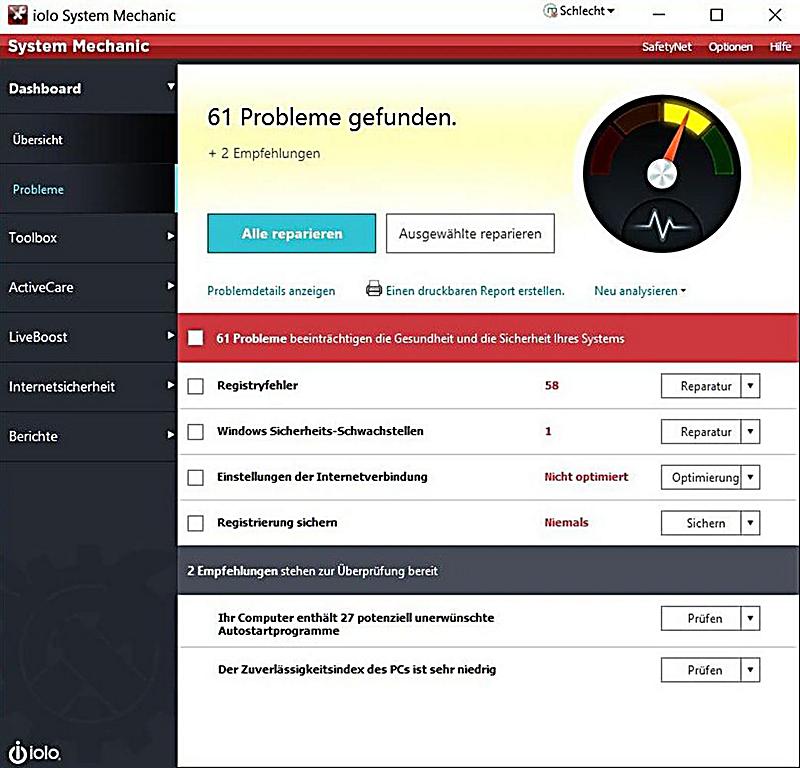800x768 pixels.
Task: Click the Registryfehler count '58'
Action: (552, 385)
